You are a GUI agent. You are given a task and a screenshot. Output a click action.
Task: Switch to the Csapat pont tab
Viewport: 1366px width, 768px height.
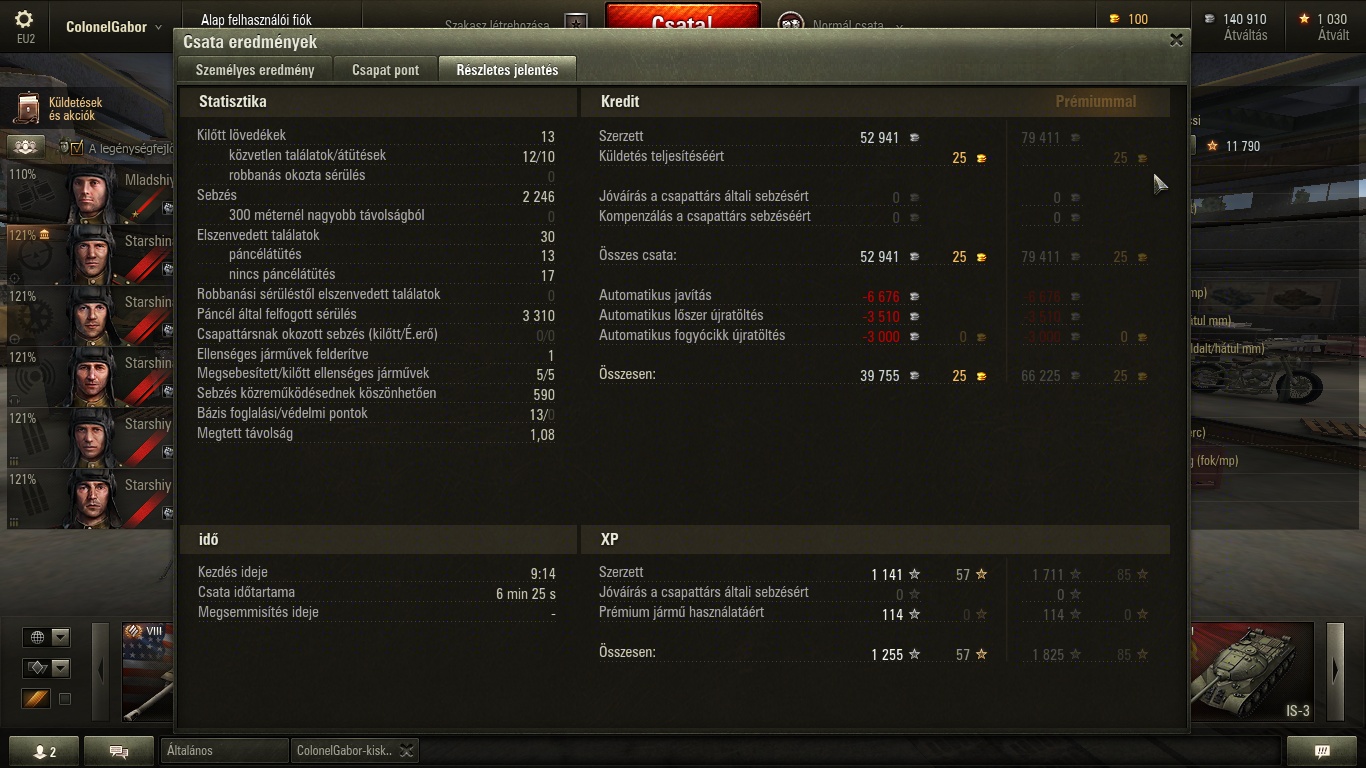tap(385, 70)
